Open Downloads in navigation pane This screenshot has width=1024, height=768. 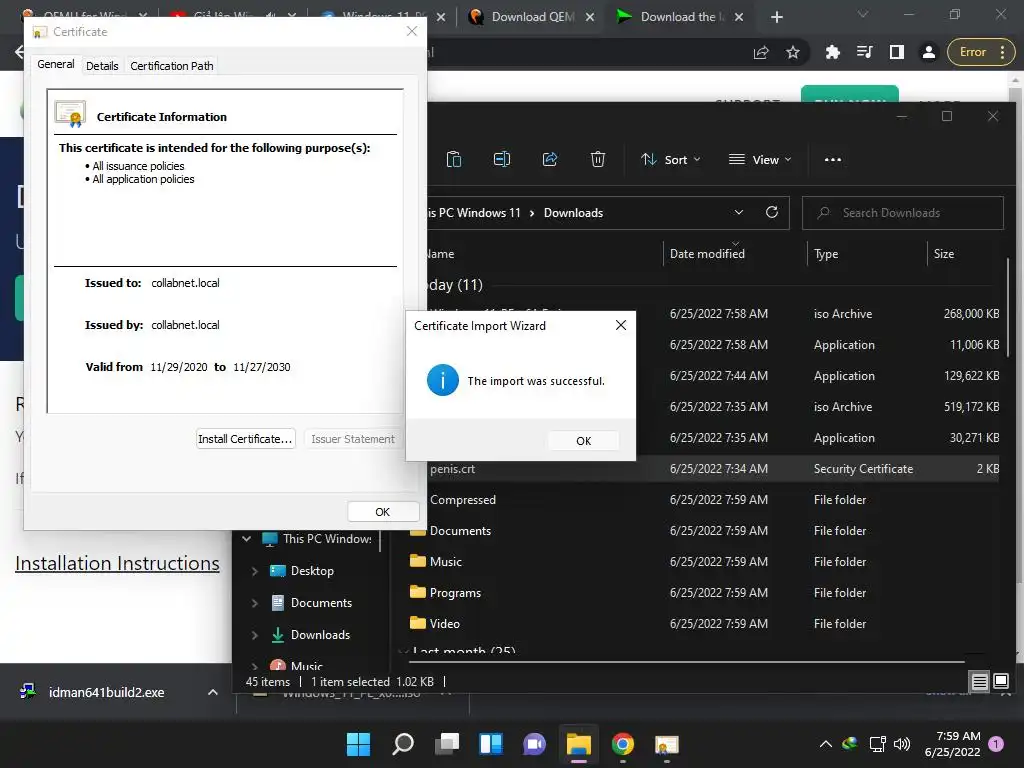click(x=319, y=635)
